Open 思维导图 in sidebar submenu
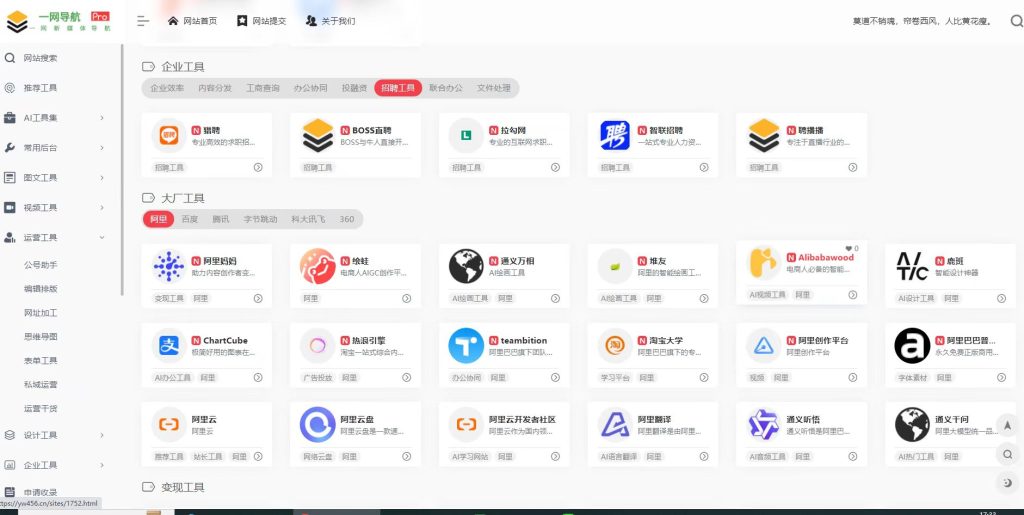 (x=41, y=337)
